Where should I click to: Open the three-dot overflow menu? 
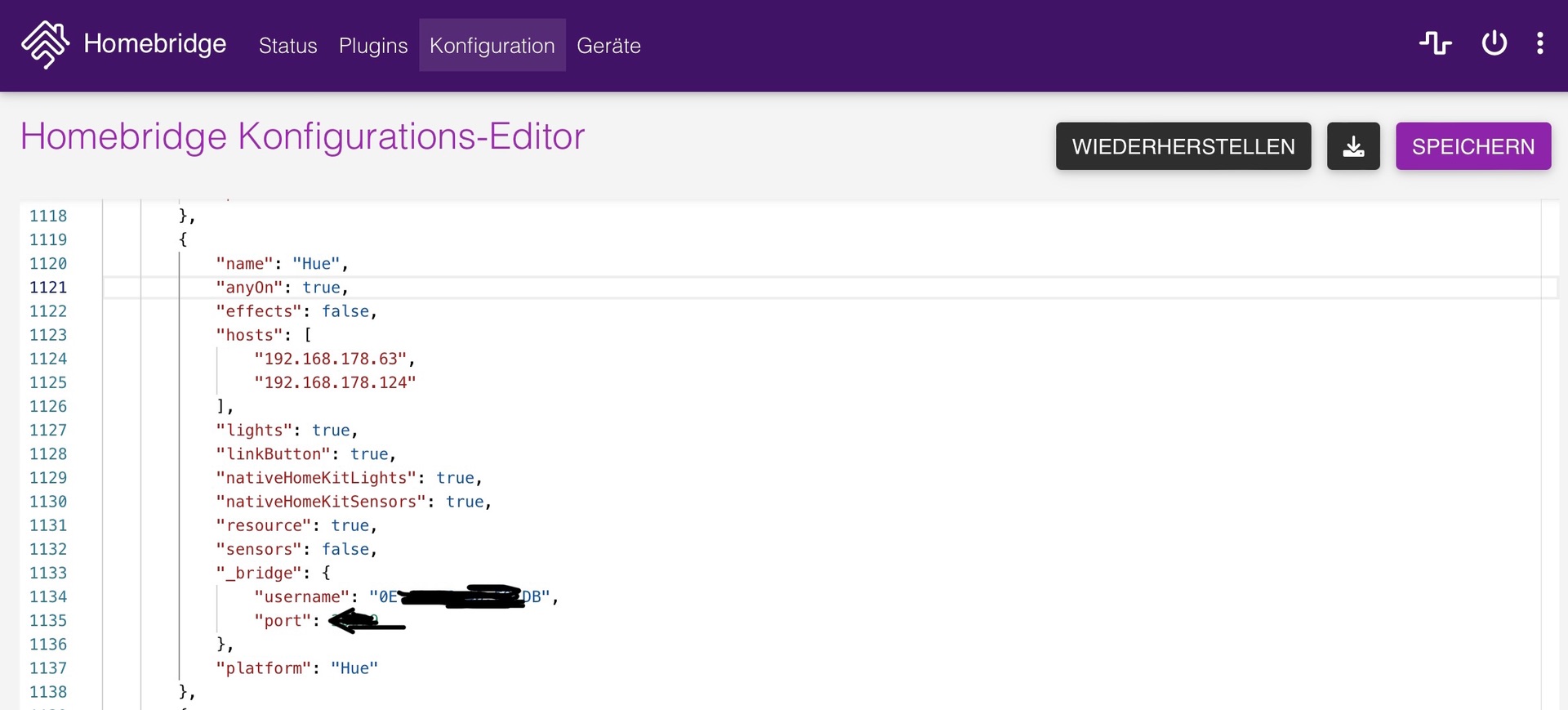[1539, 43]
